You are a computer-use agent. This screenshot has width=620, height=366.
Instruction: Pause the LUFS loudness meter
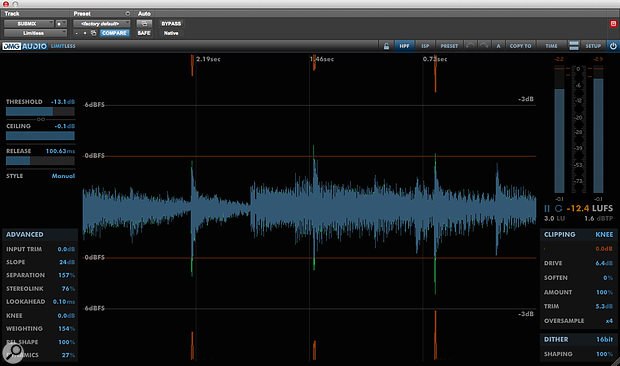tap(547, 208)
